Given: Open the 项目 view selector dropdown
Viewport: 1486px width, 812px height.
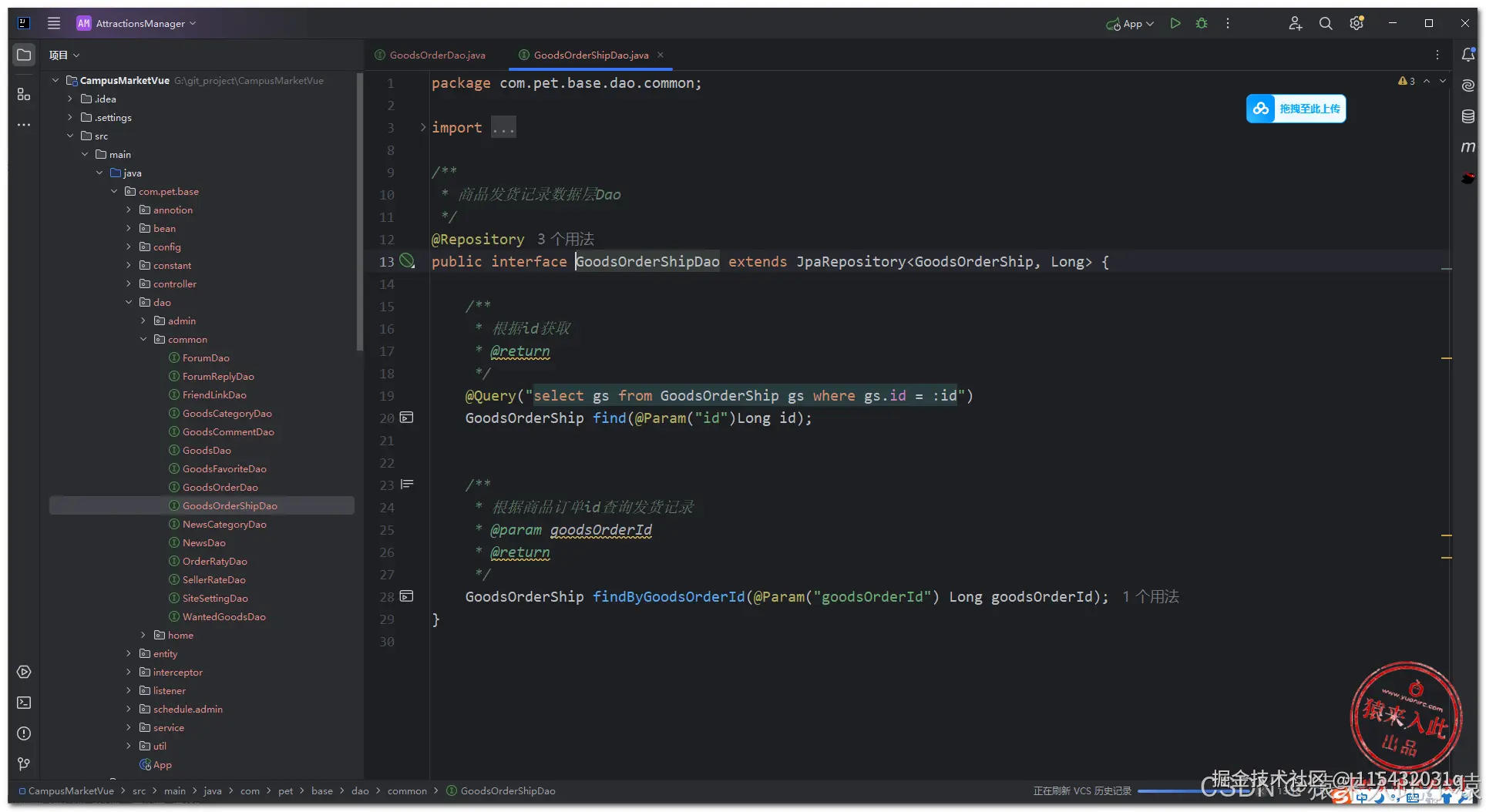Looking at the screenshot, I should pyautogui.click(x=65, y=55).
